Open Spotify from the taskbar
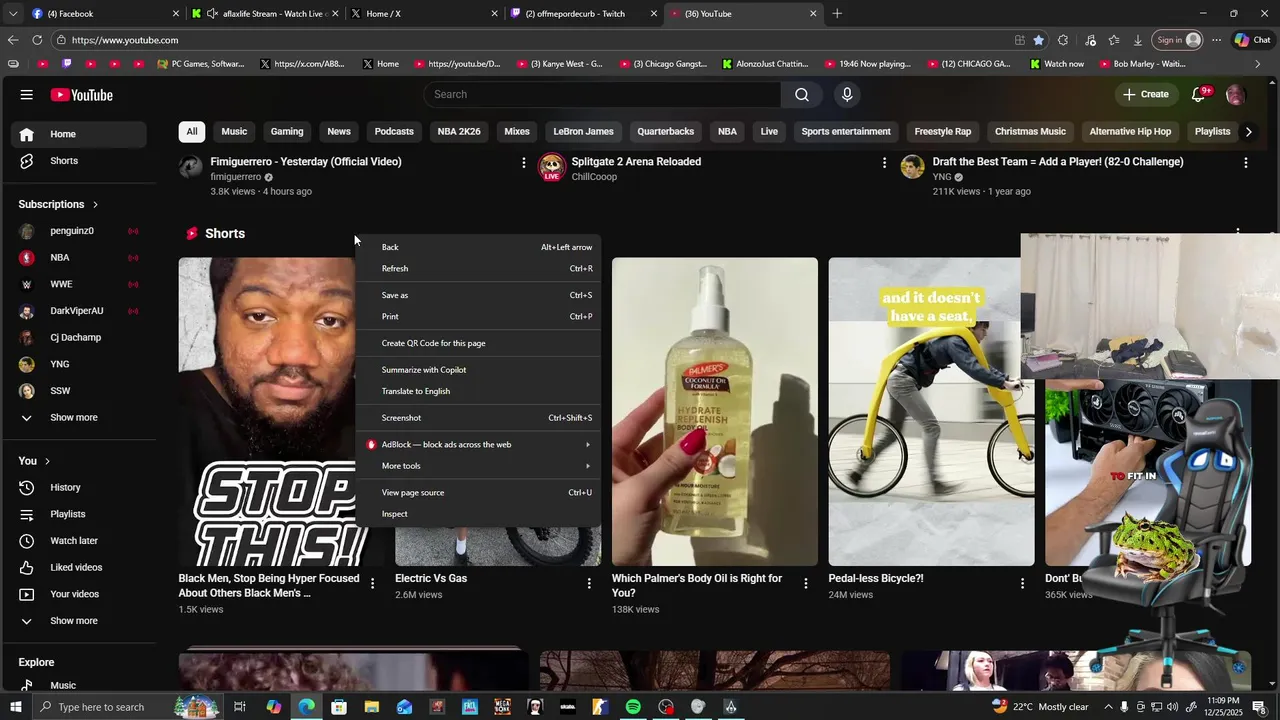This screenshot has height=720, width=1280. [x=633, y=707]
